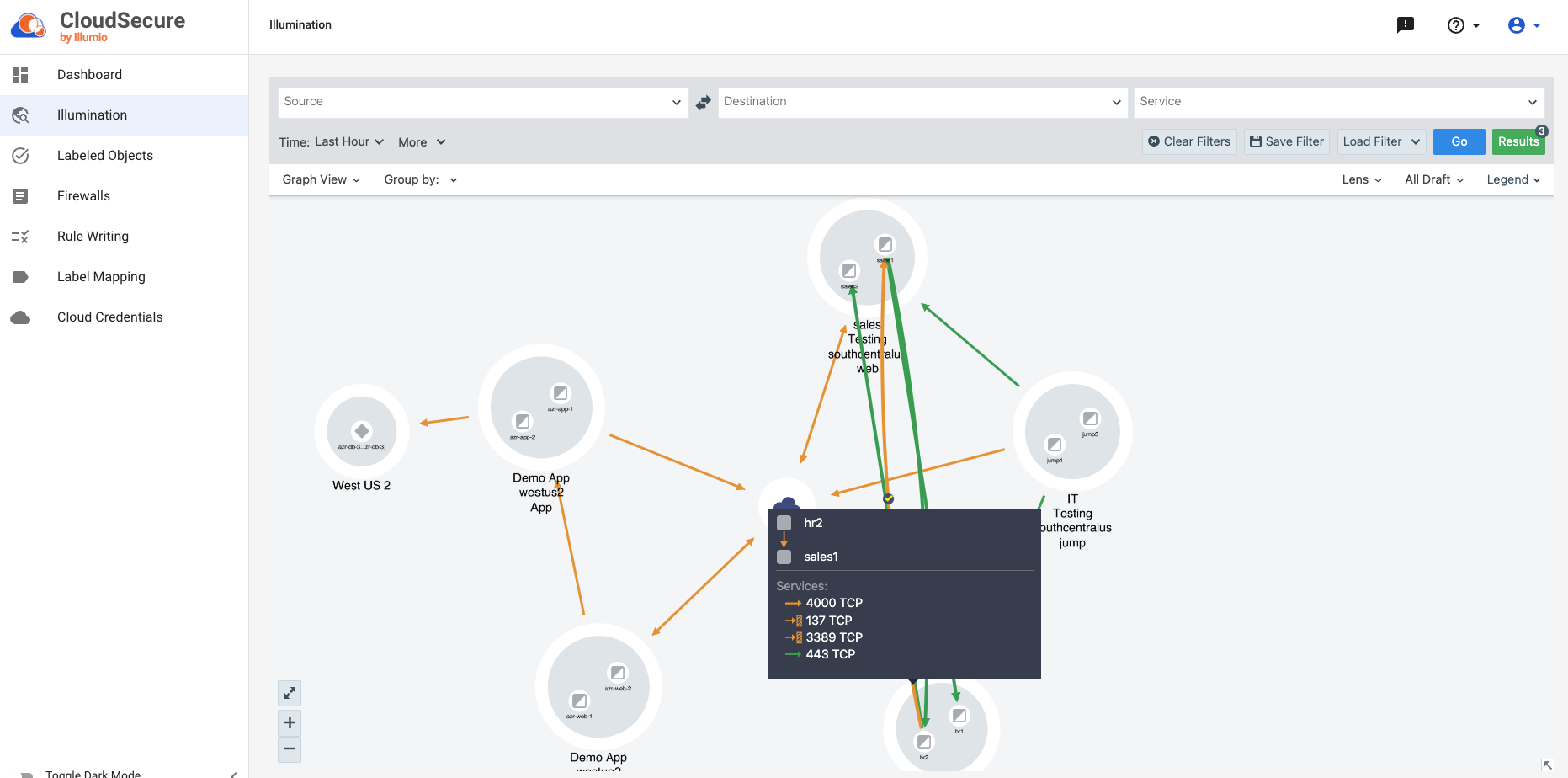This screenshot has width=1568, height=778.
Task: Open Results showing 3 items
Action: coord(1518,141)
